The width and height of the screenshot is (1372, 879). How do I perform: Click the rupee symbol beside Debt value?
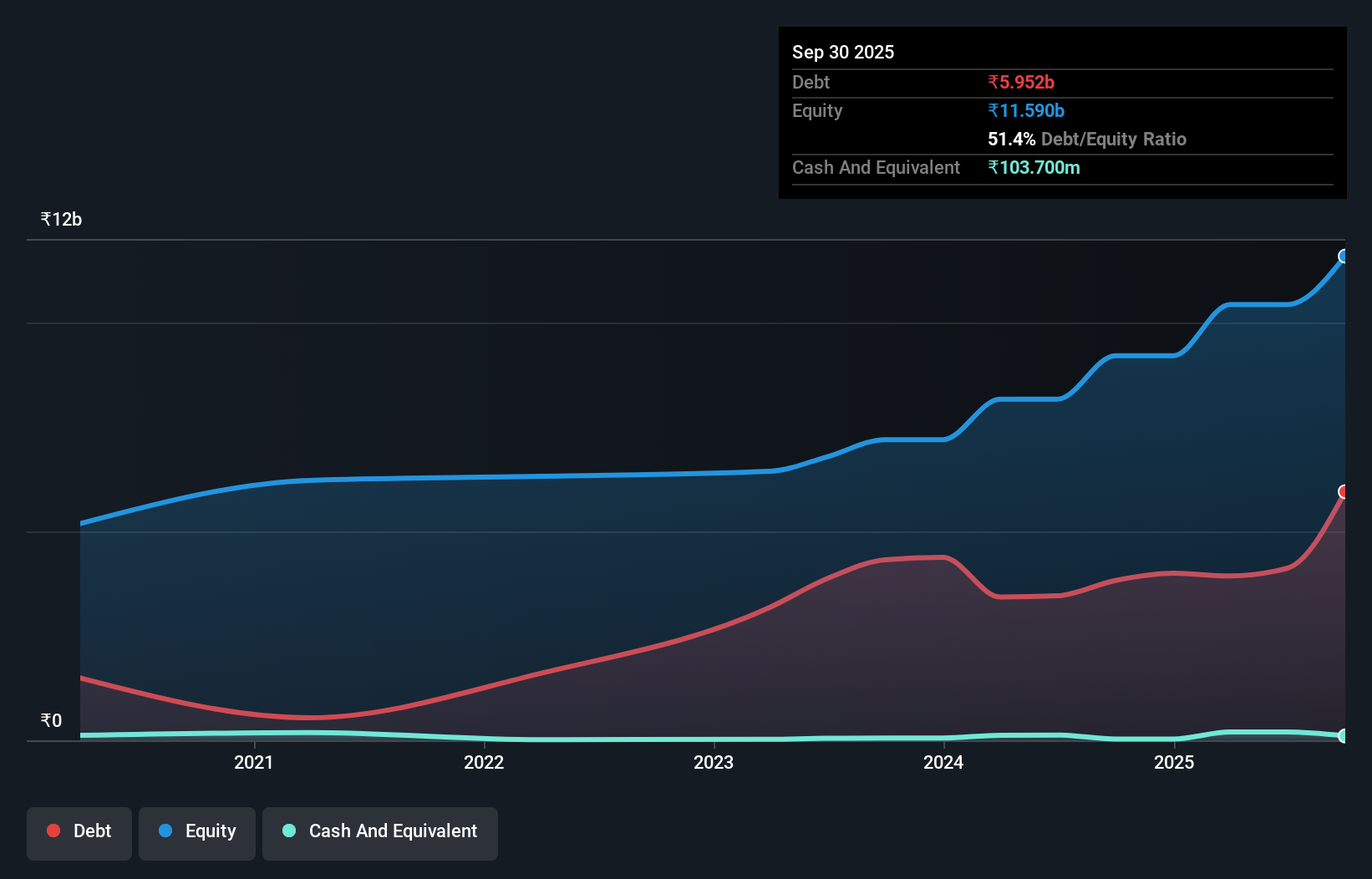point(993,82)
